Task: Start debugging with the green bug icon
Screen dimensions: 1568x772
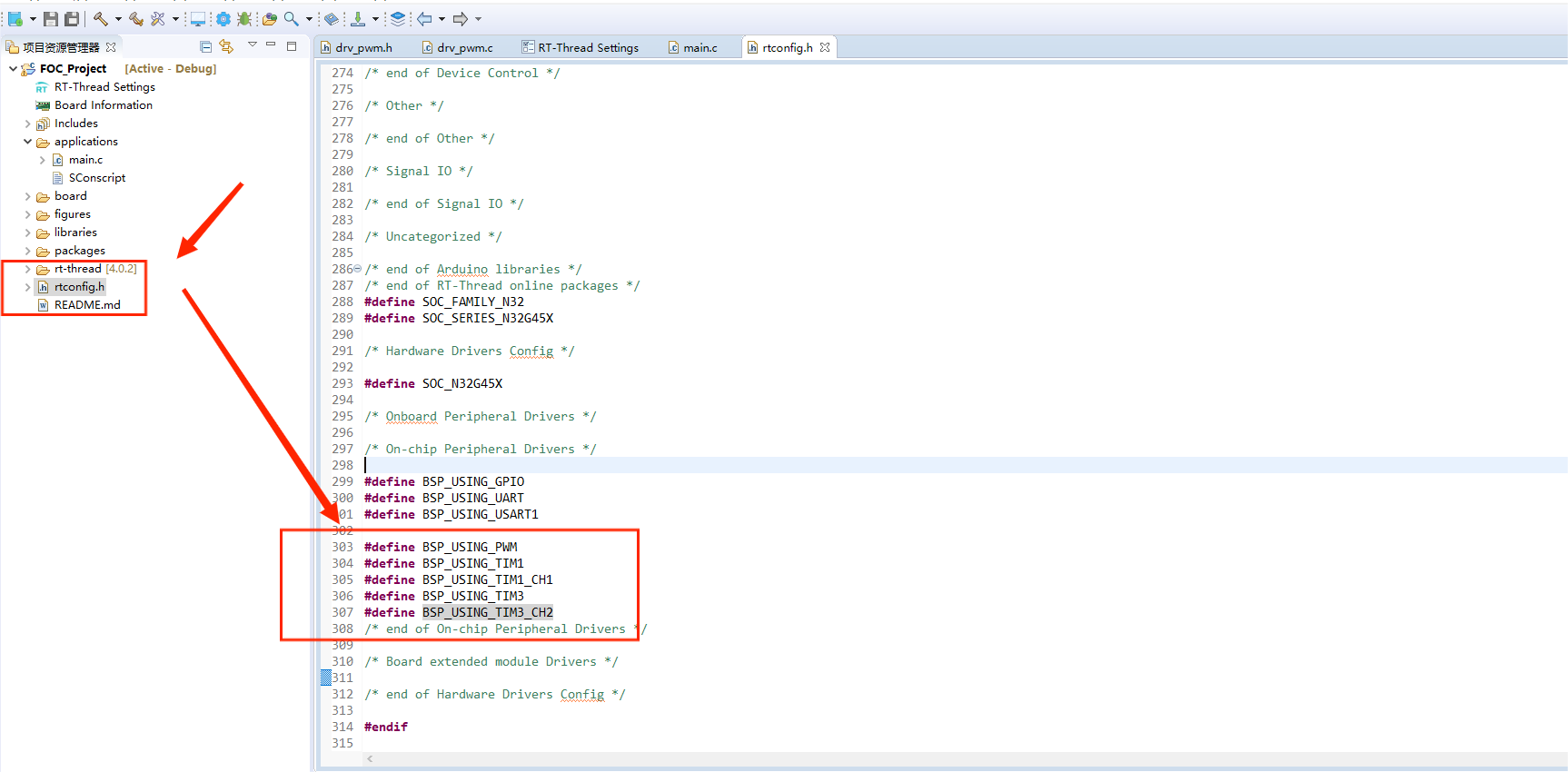Action: 245,18
